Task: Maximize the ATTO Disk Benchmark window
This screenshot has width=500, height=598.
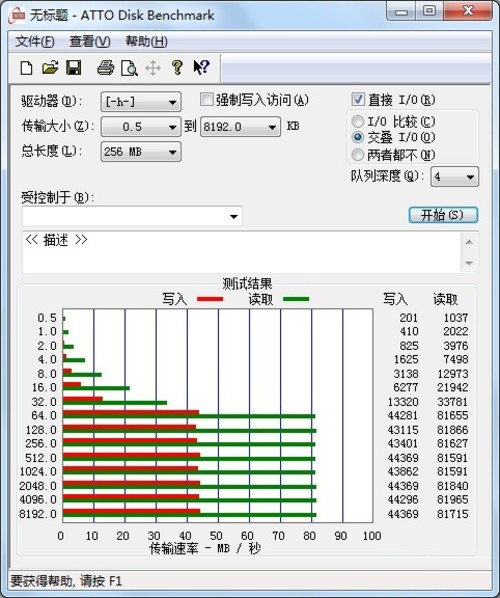Action: (429, 11)
